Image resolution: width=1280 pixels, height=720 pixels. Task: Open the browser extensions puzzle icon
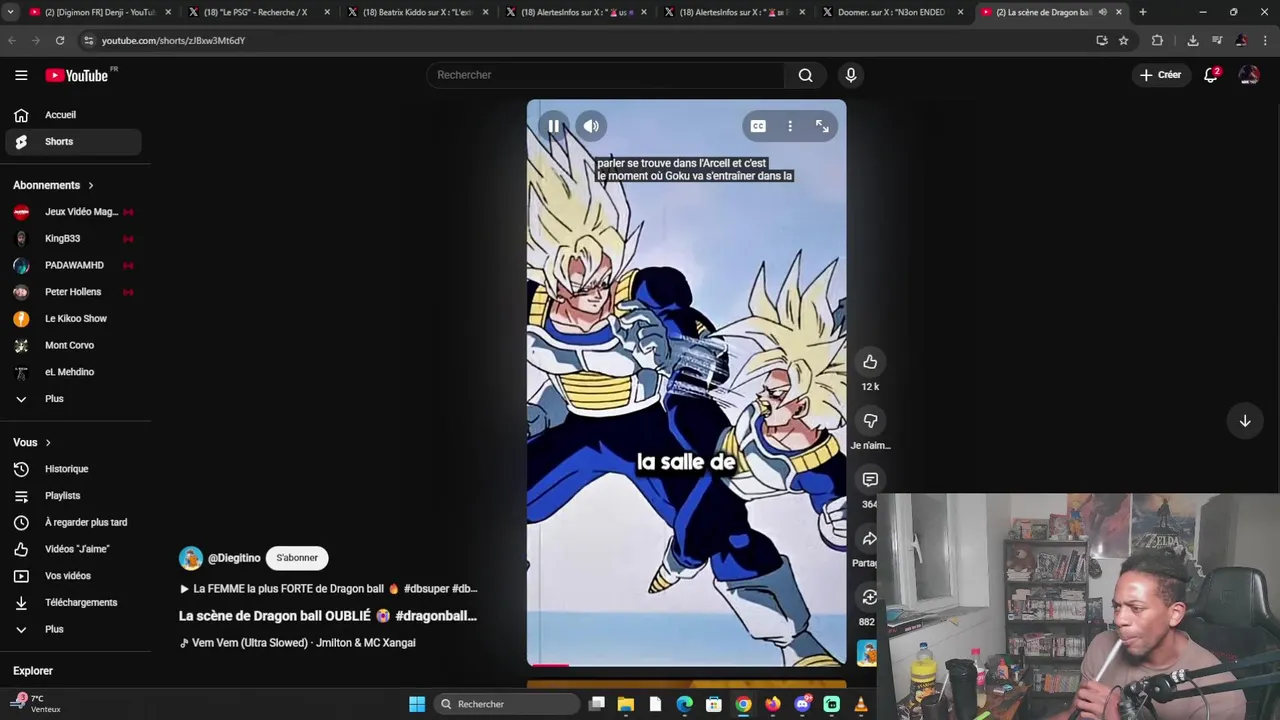click(1157, 41)
